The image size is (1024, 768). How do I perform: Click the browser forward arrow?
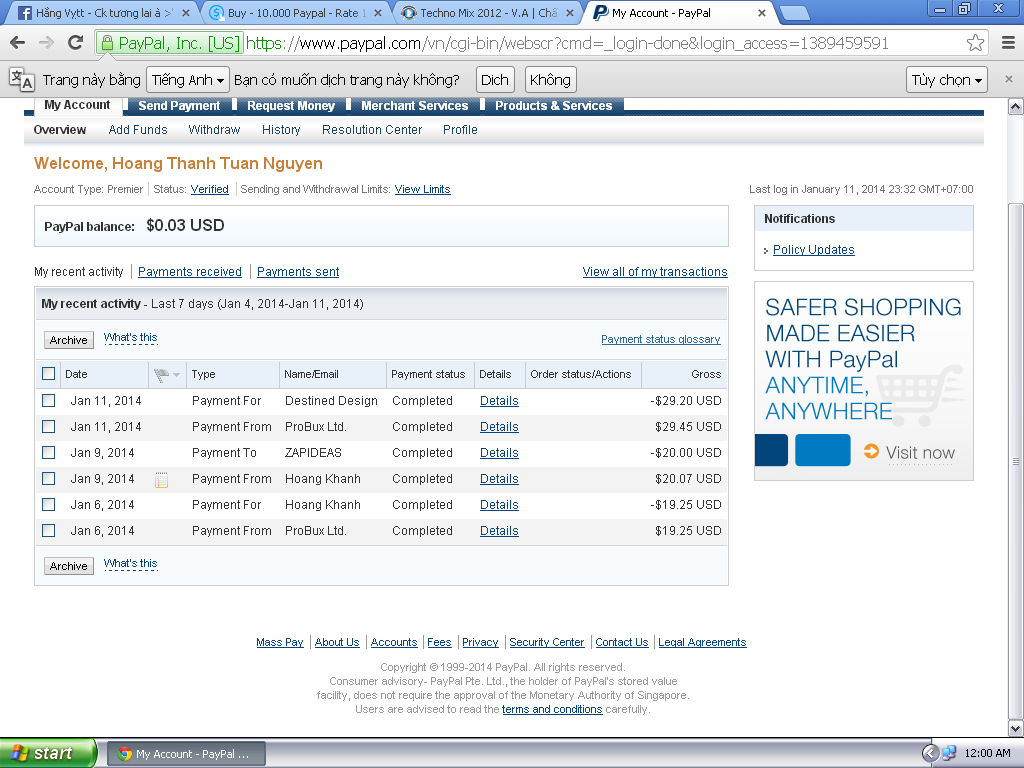[46, 43]
